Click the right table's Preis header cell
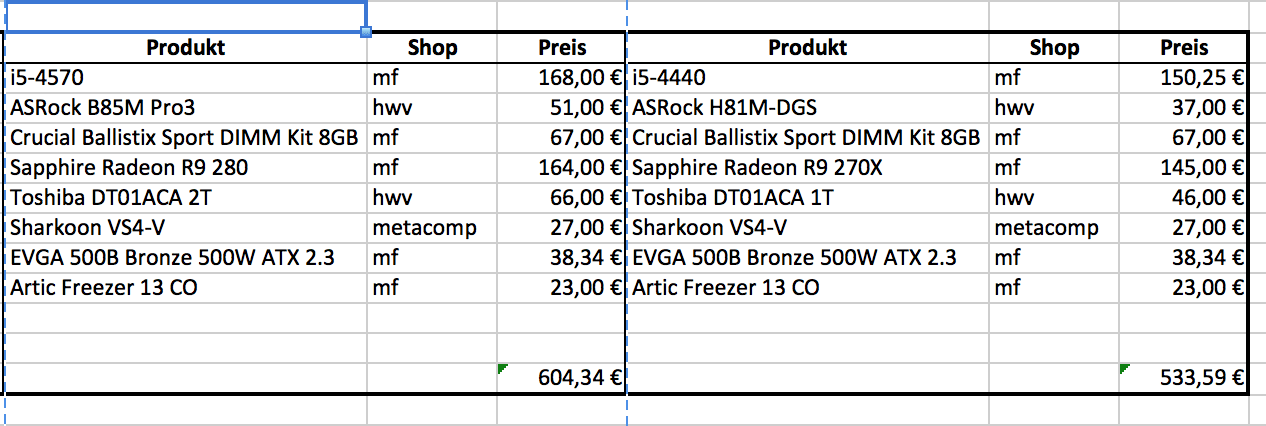This screenshot has width=1266, height=426. tap(1183, 47)
